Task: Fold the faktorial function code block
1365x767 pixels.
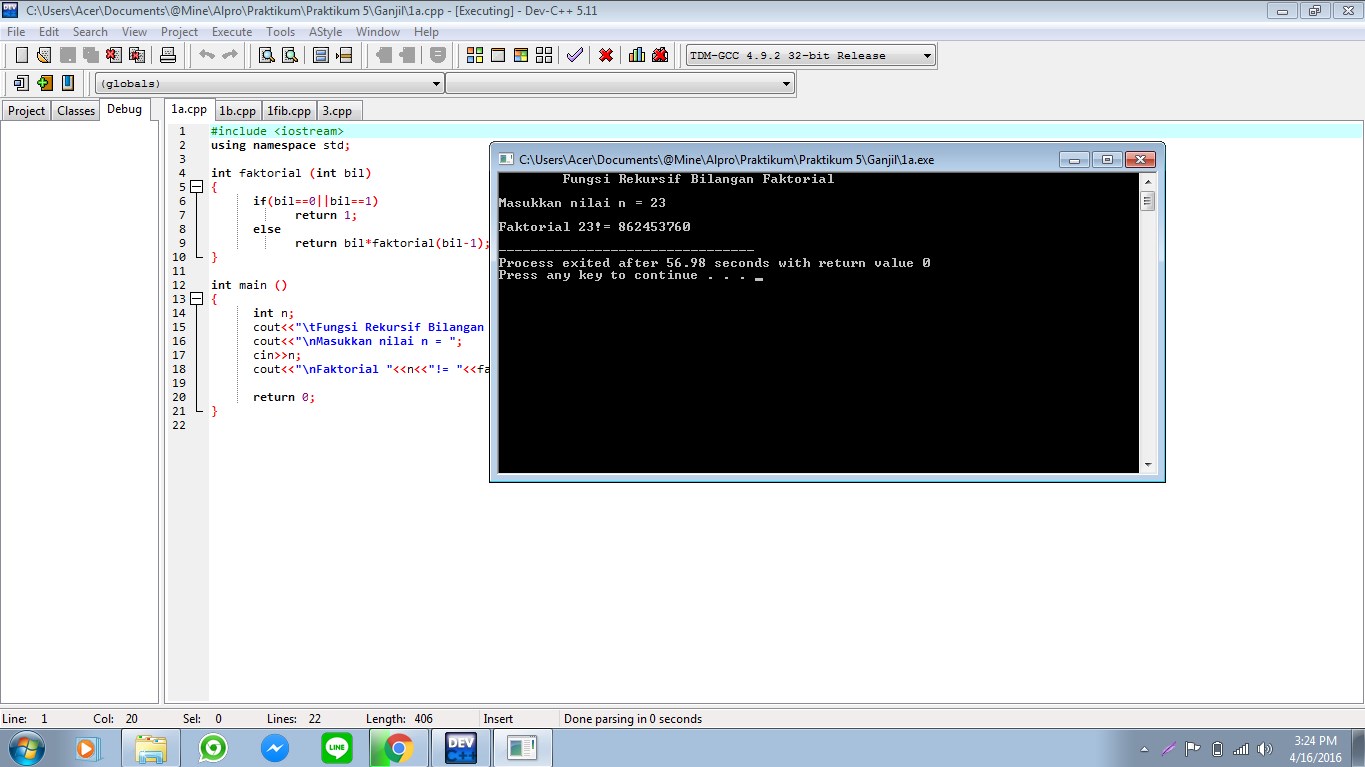Action: coord(196,186)
